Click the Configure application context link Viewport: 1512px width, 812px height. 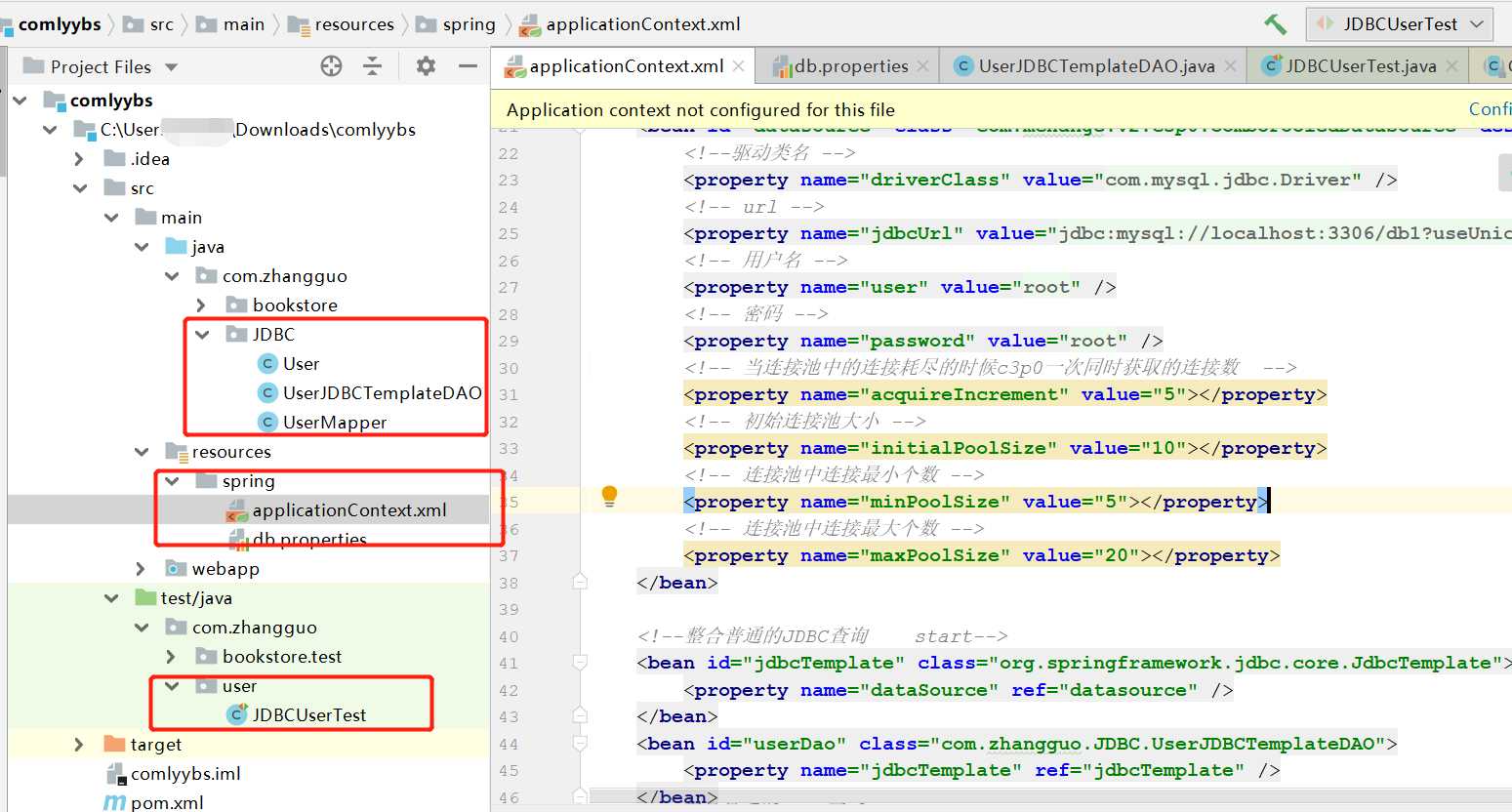click(x=1490, y=109)
